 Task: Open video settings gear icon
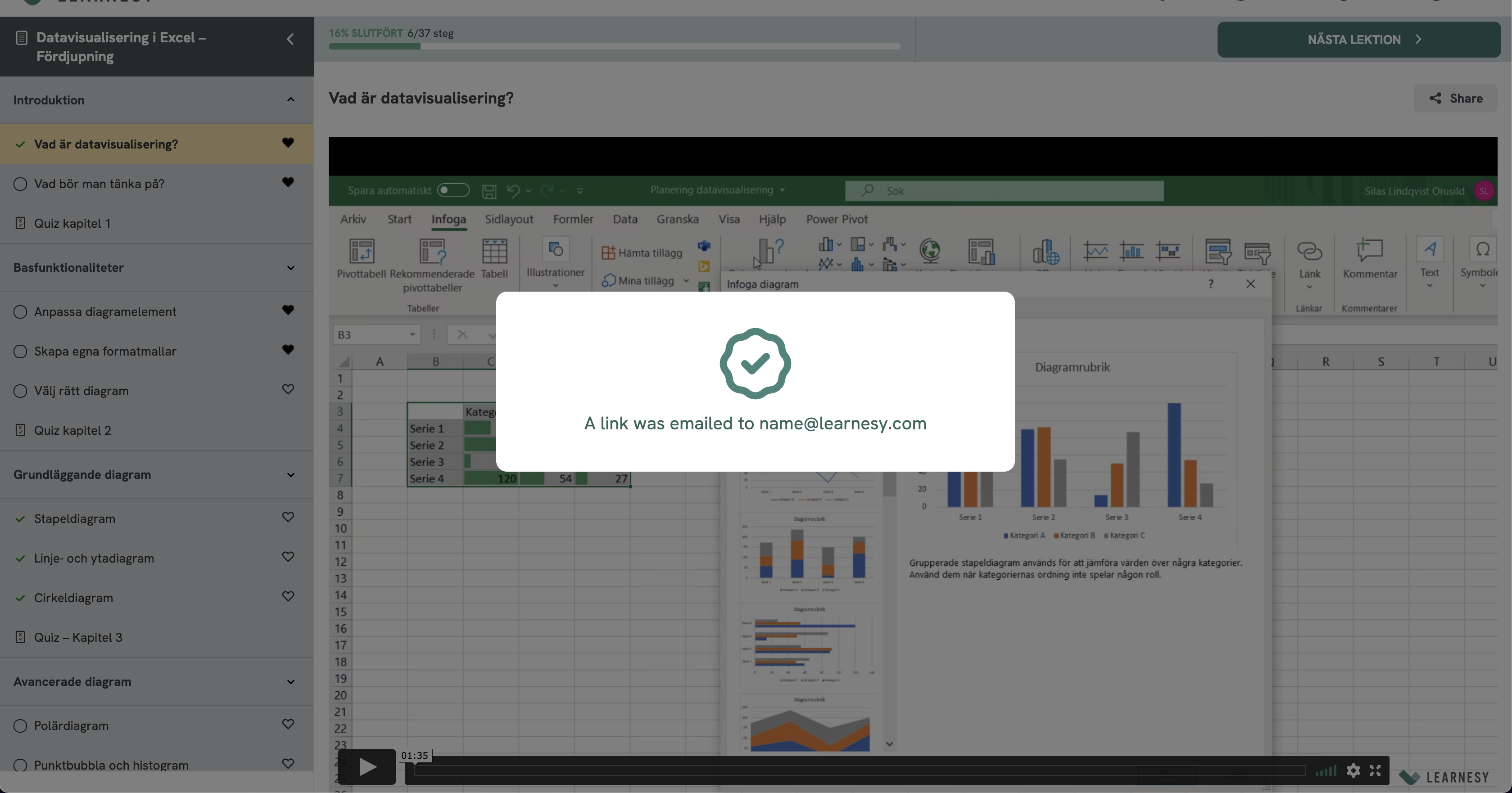tap(1353, 770)
